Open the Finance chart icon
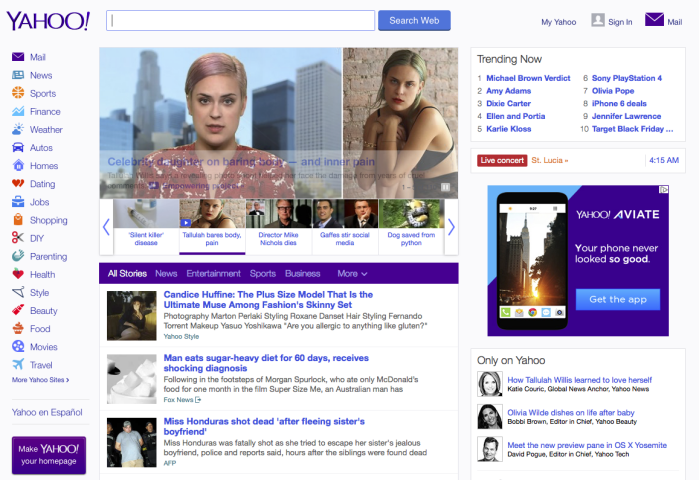Viewport: 699px width, 480px height. [18, 111]
